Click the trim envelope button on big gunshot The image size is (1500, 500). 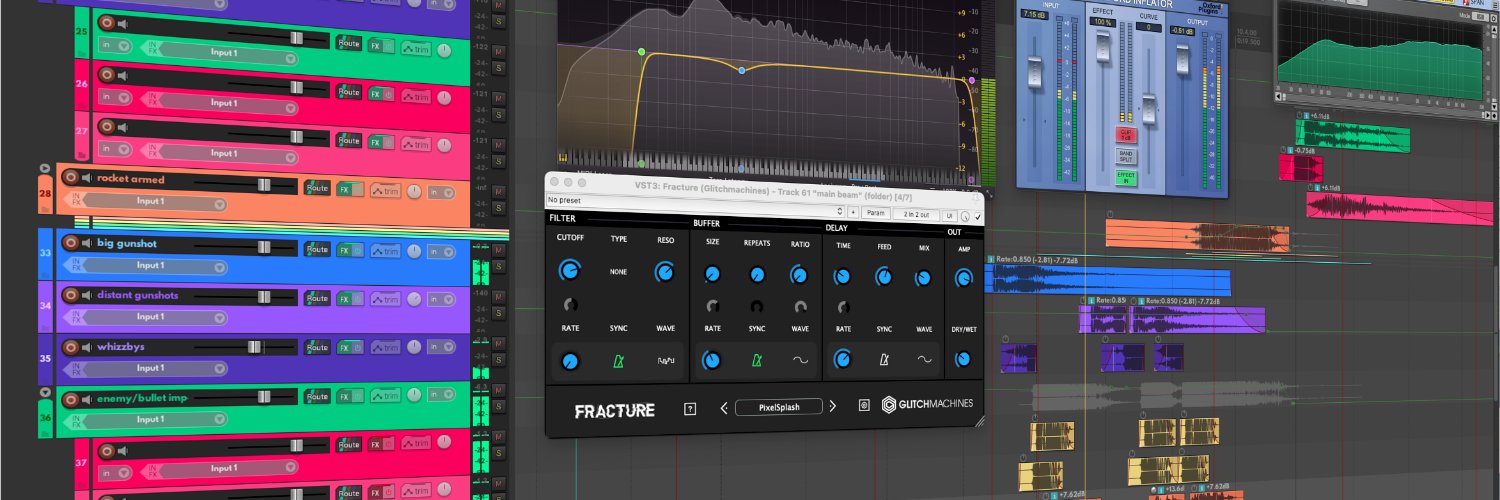pyautogui.click(x=385, y=249)
